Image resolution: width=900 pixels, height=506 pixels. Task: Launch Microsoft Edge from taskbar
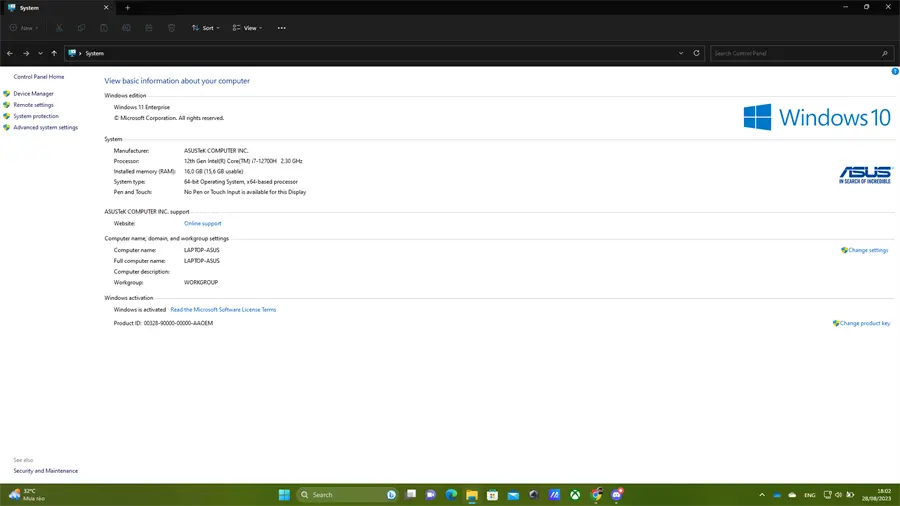point(451,495)
